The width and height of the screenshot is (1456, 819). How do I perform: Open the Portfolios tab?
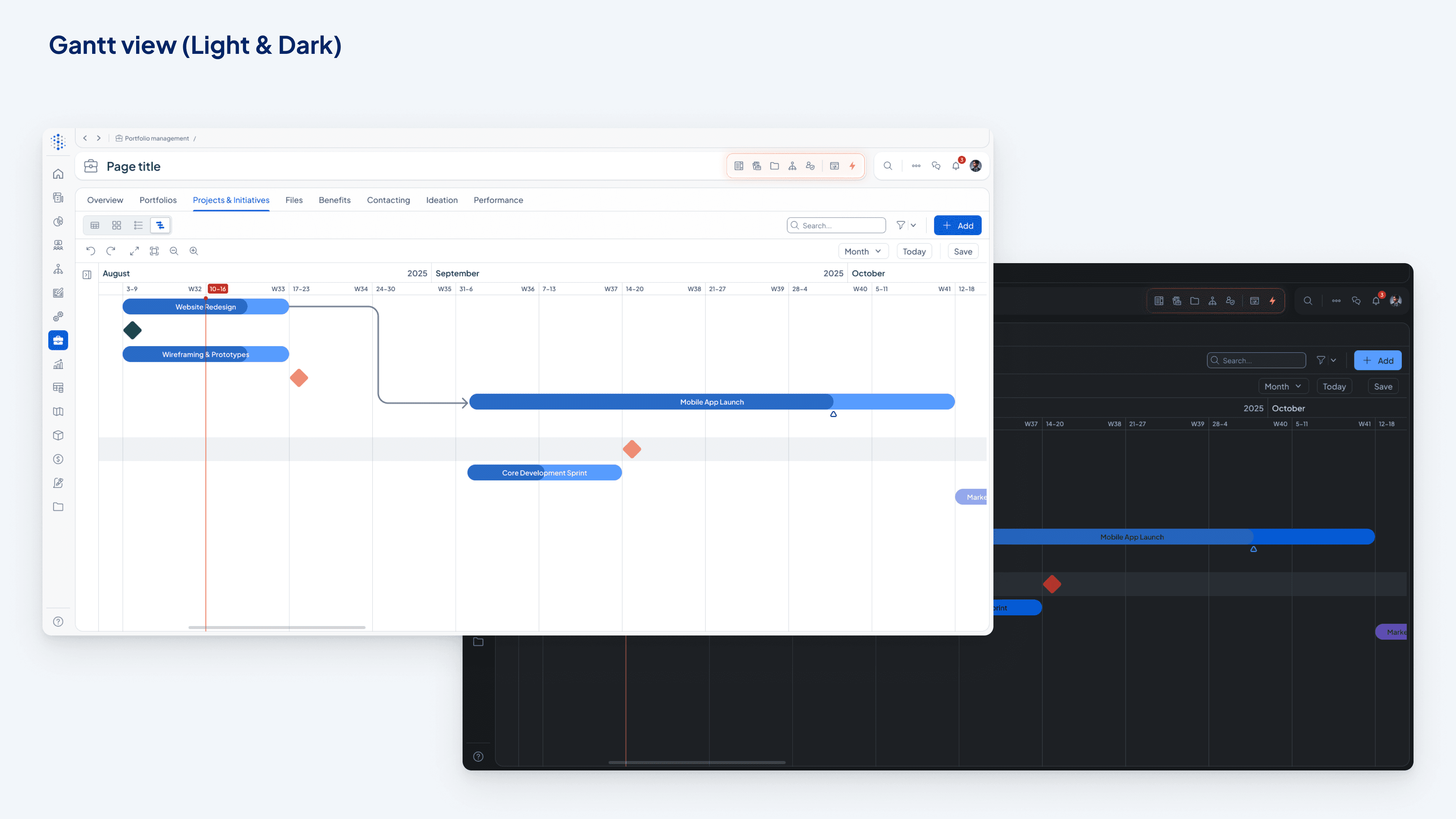pyautogui.click(x=158, y=200)
